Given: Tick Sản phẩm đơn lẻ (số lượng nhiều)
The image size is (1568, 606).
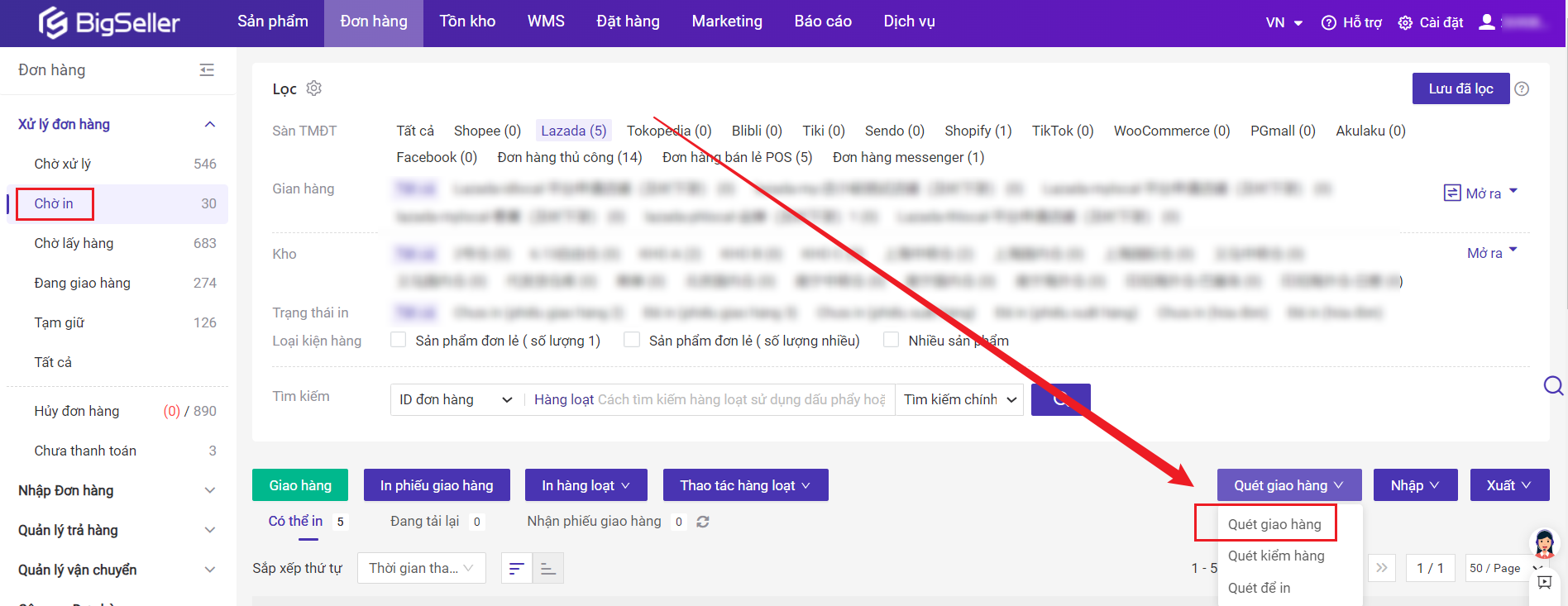Looking at the screenshot, I should tap(632, 340).
